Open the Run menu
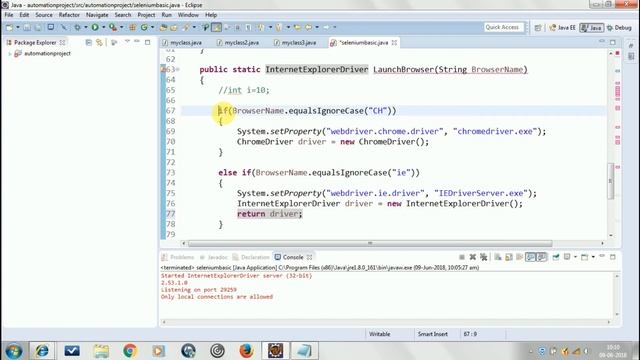The image size is (640, 360). point(167,15)
